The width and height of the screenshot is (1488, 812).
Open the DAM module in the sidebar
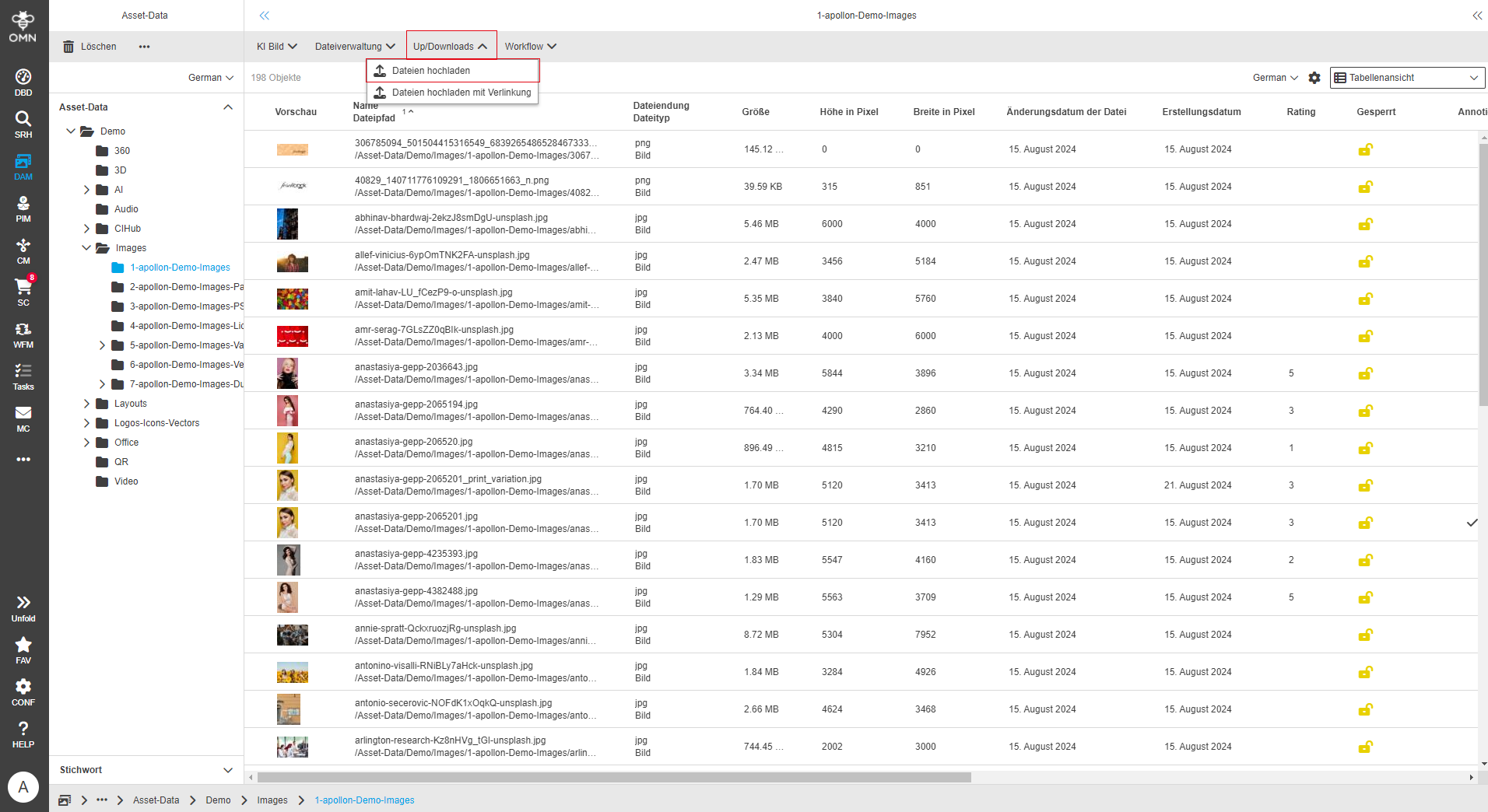coord(23,166)
